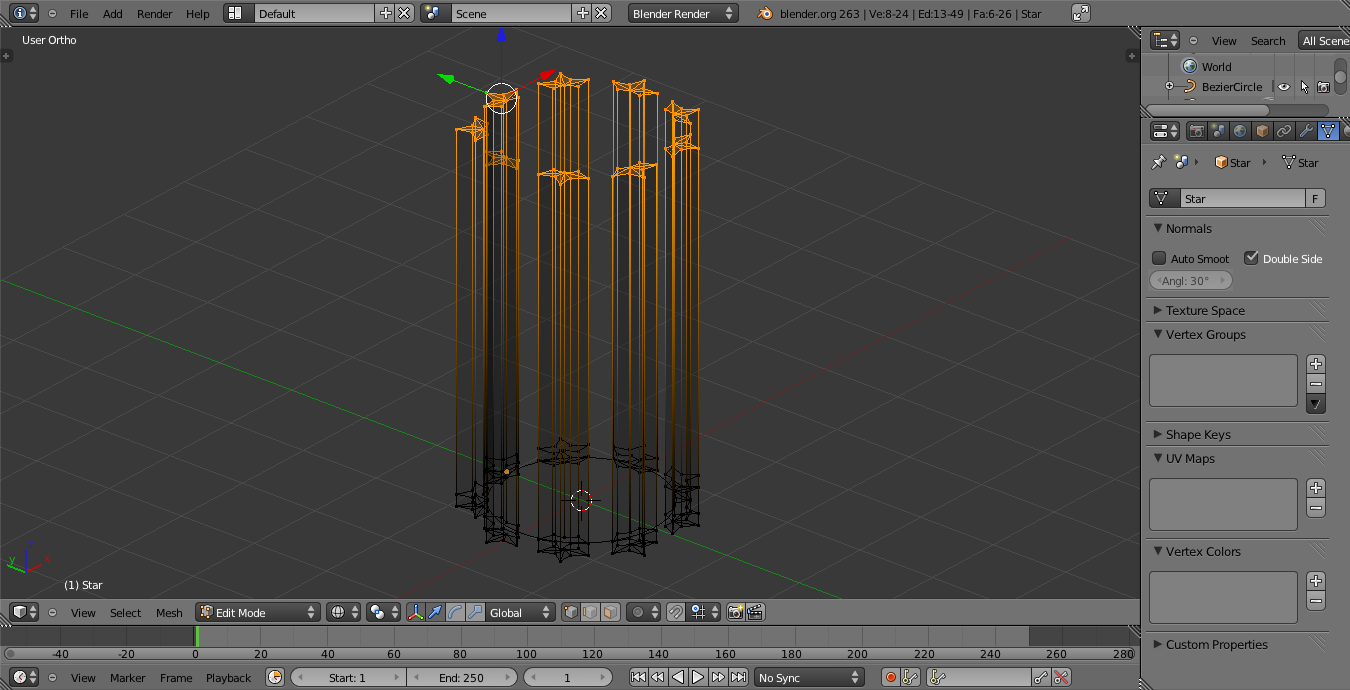Image resolution: width=1350 pixels, height=690 pixels.
Task: Open the No Sync dropdown
Action: [x=809, y=677]
